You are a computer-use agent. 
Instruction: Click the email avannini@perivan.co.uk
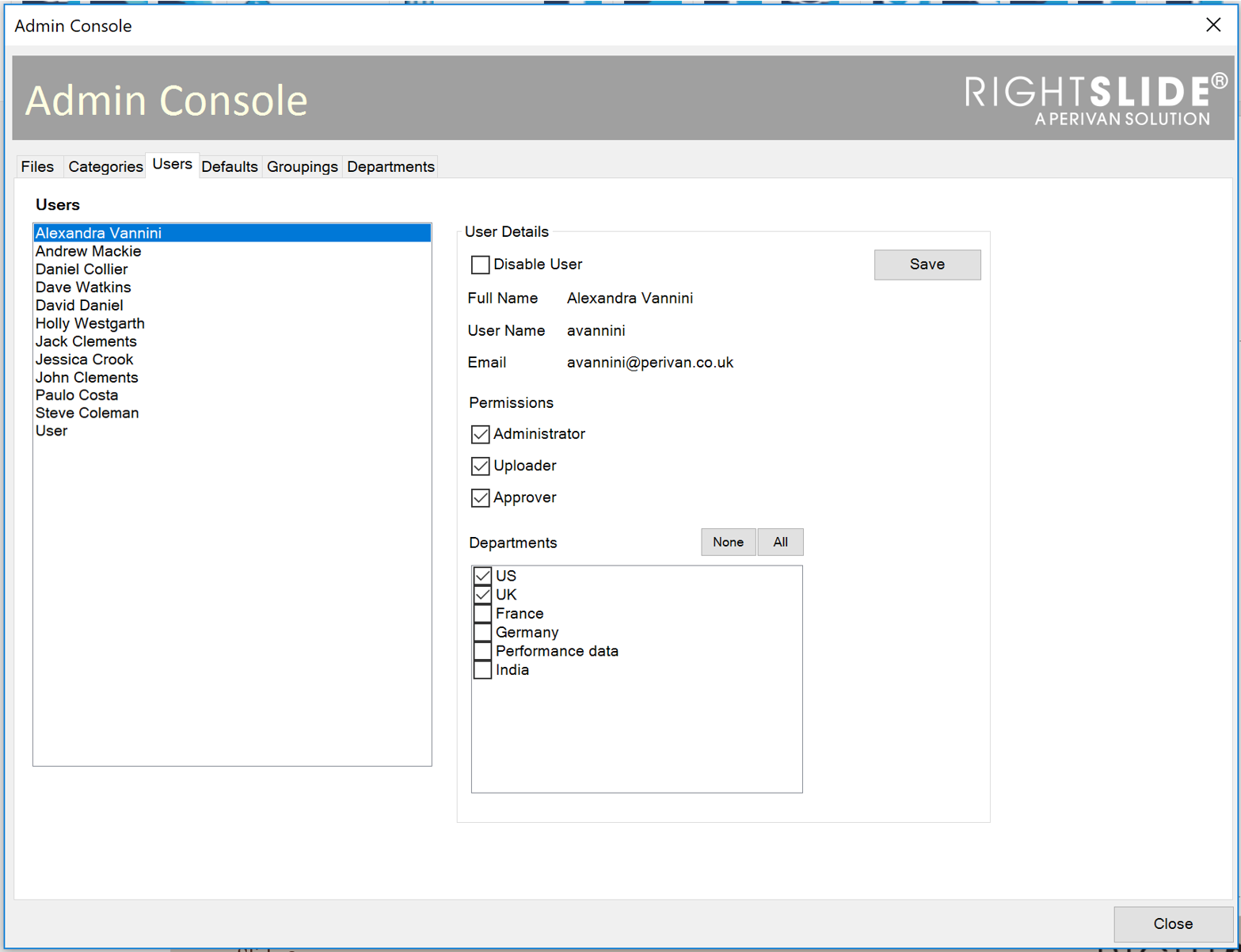click(650, 363)
